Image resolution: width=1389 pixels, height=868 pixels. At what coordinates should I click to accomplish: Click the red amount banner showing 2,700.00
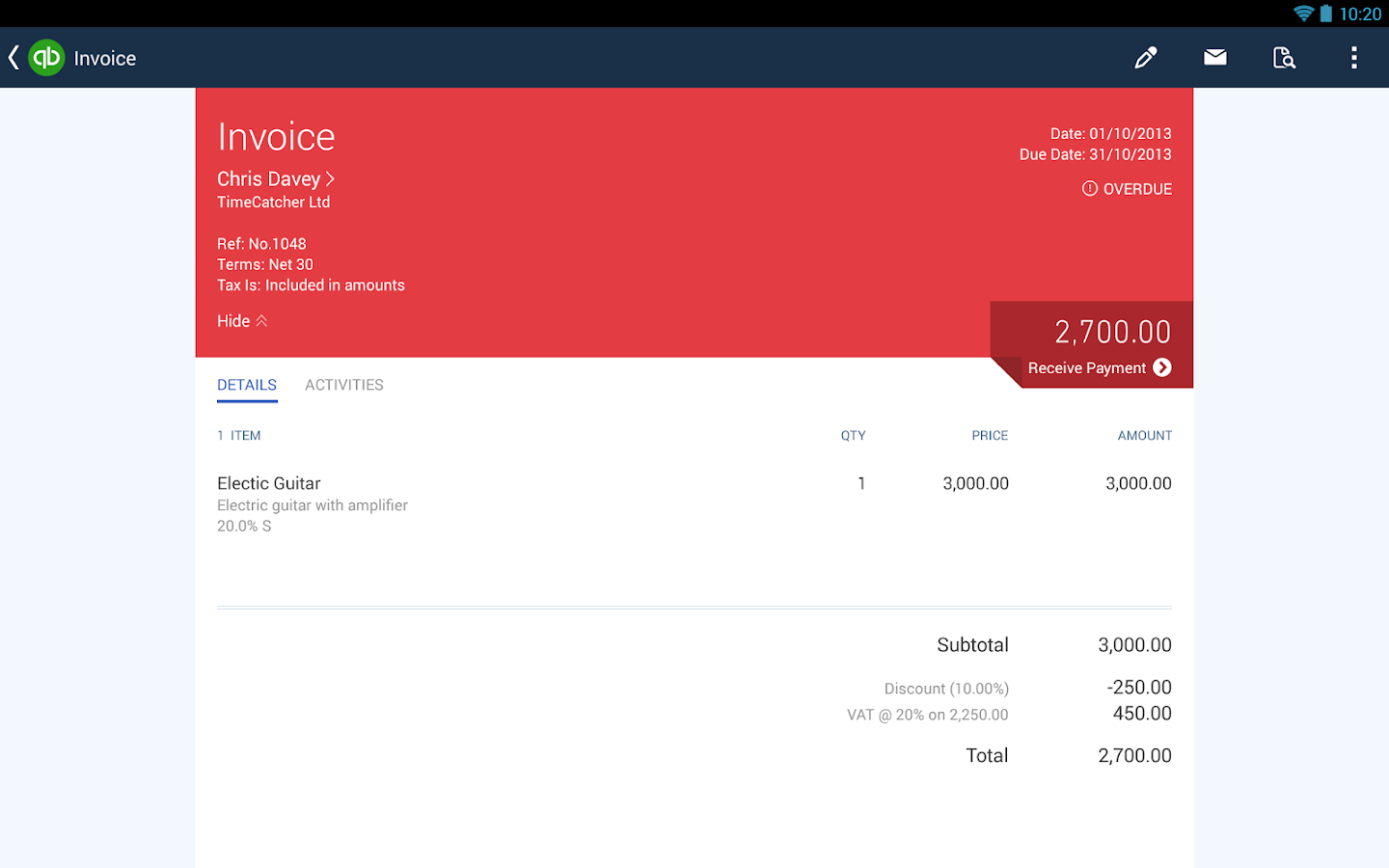(1113, 332)
